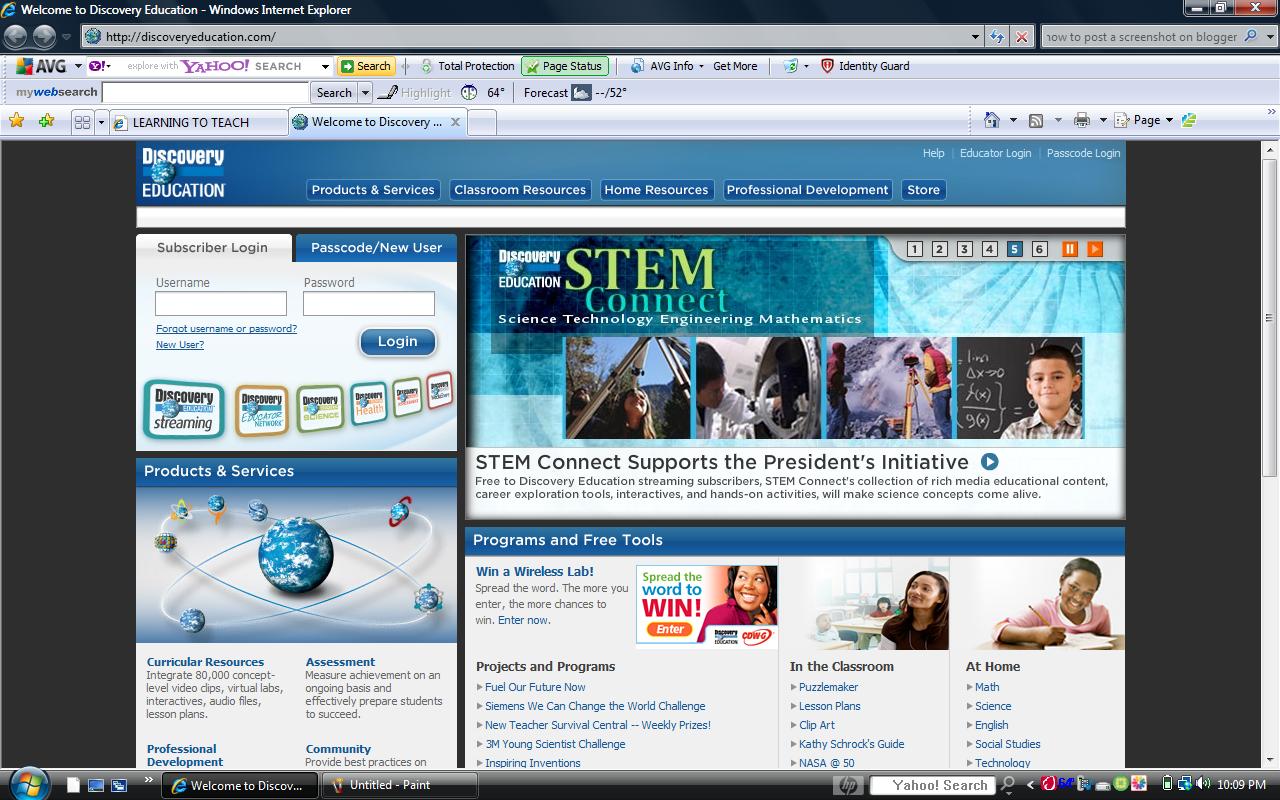Expand the Print dropdown arrow

[x=1103, y=120]
